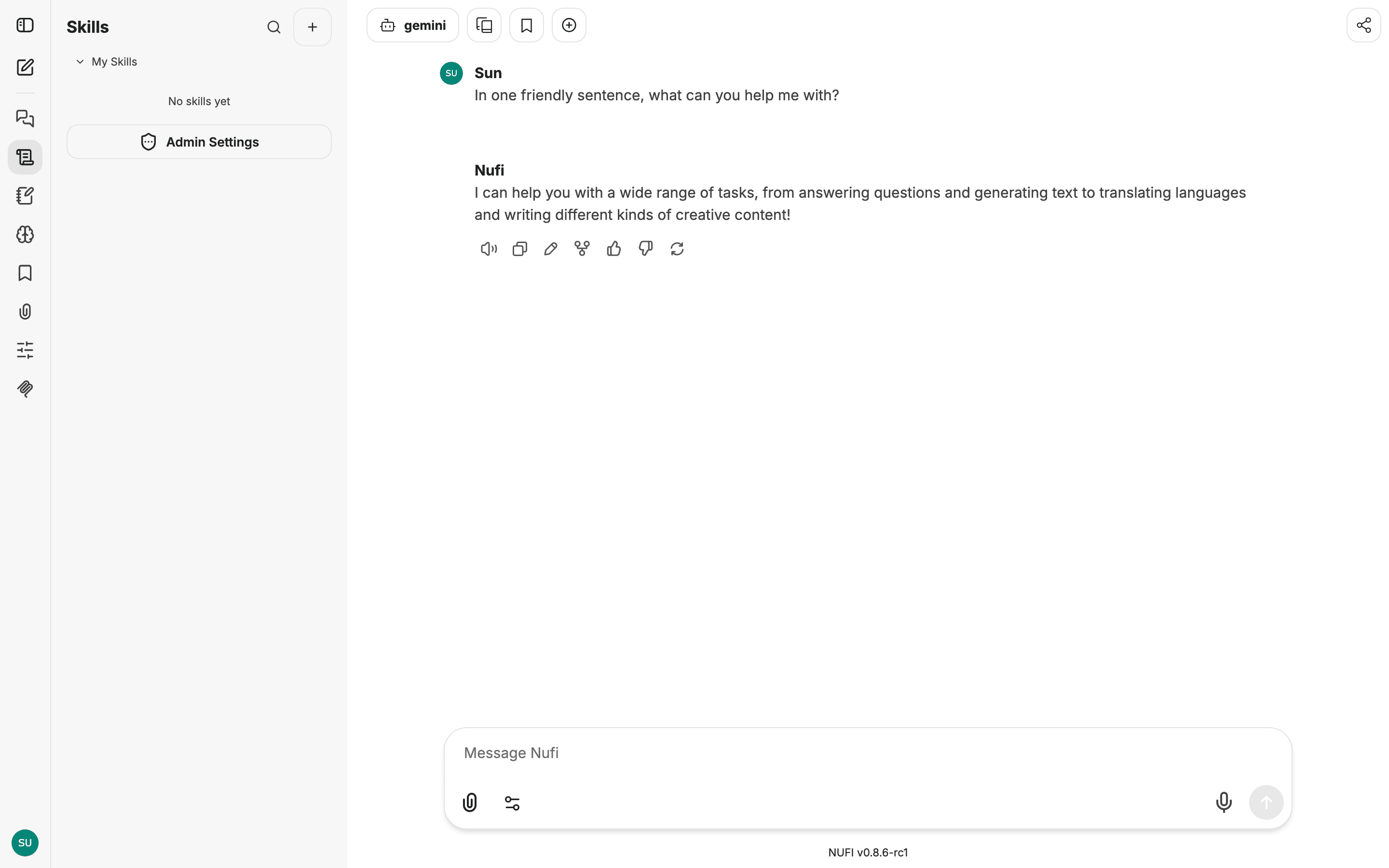Fork the conversation from this message

(x=582, y=248)
